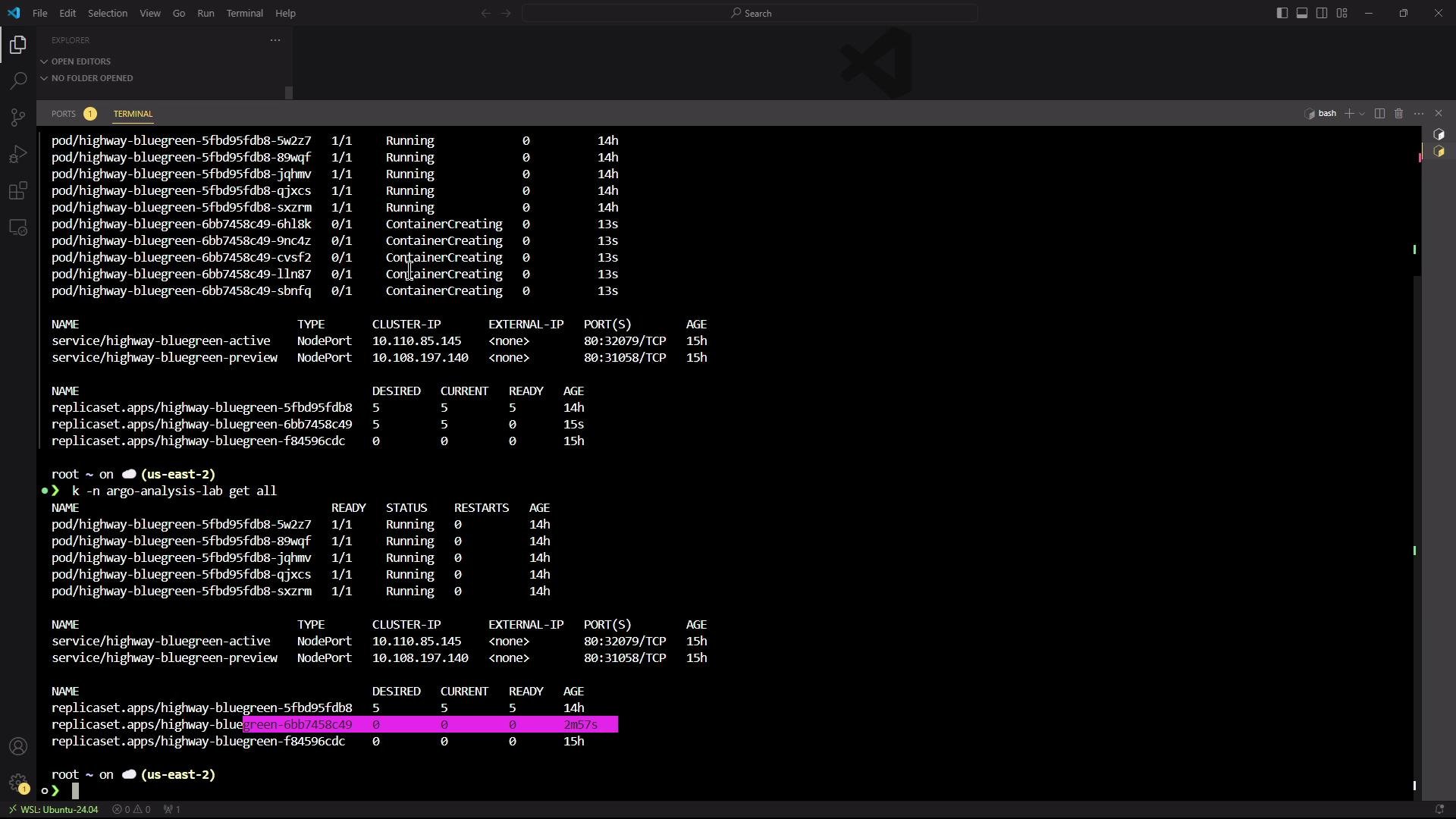The width and height of the screenshot is (1456, 819).
Task: Open the Help menu
Action: [285, 13]
